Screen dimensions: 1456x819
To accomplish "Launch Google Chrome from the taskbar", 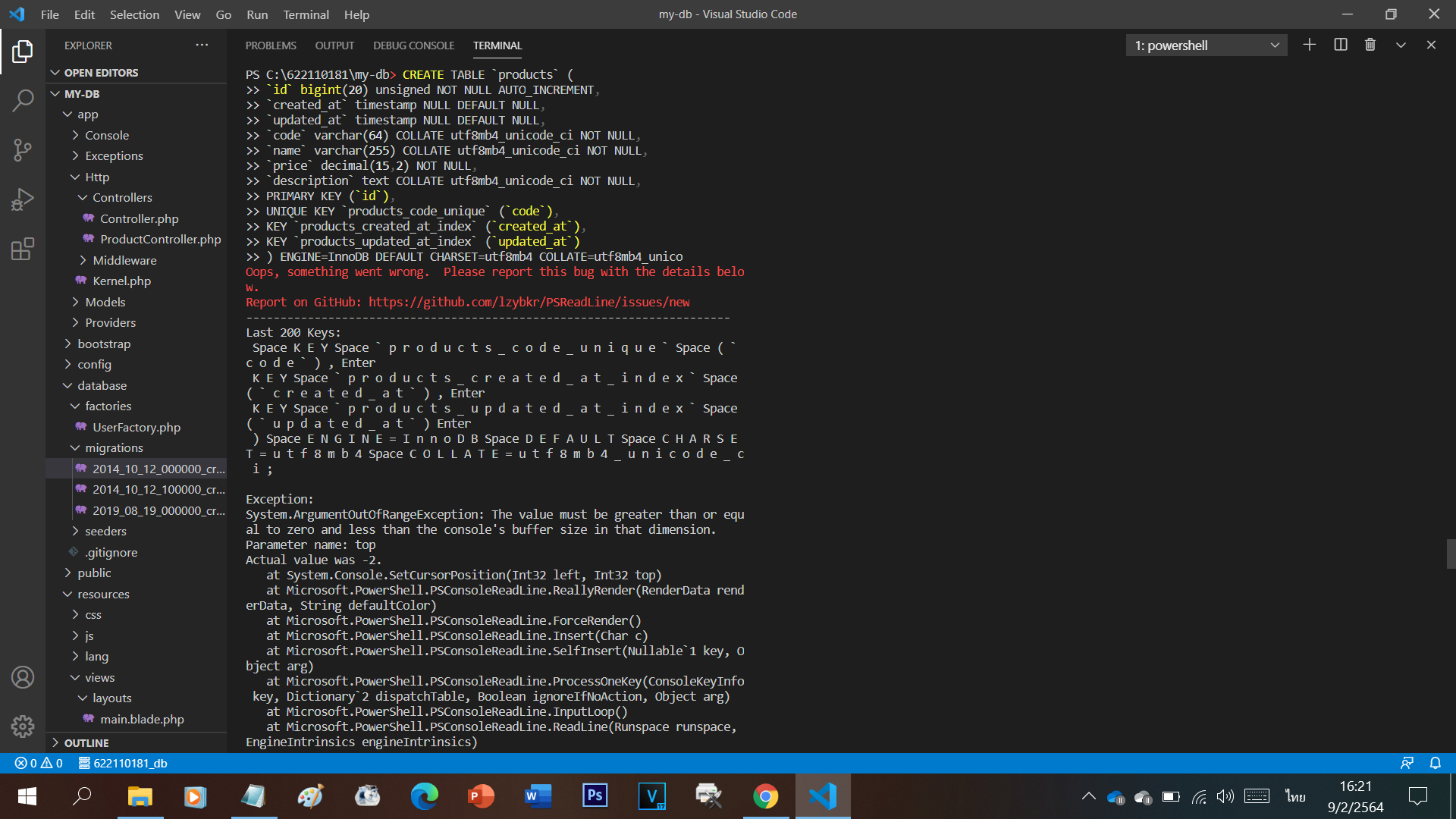I will [x=766, y=795].
